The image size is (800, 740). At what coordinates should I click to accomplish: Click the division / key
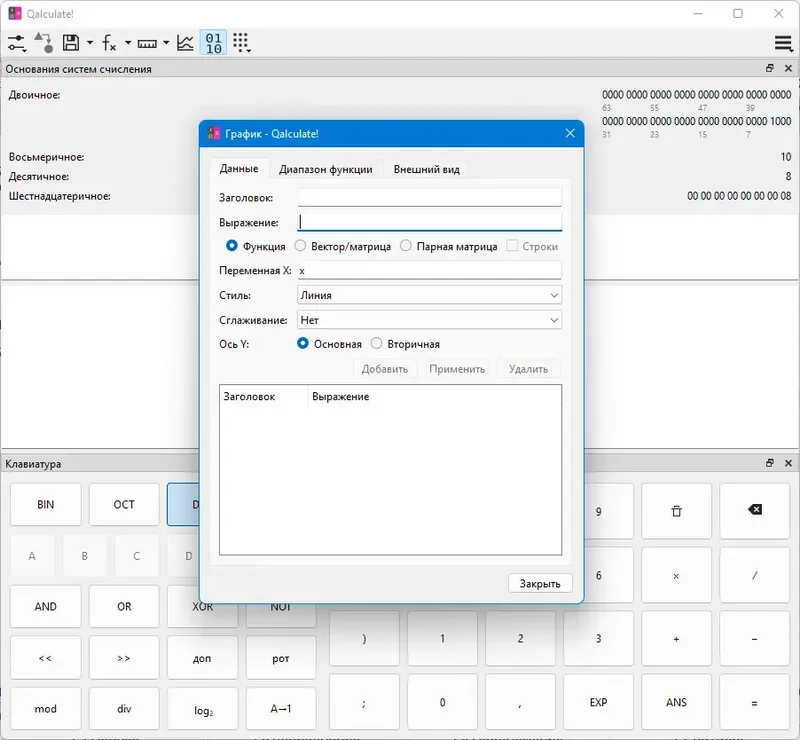coord(754,576)
